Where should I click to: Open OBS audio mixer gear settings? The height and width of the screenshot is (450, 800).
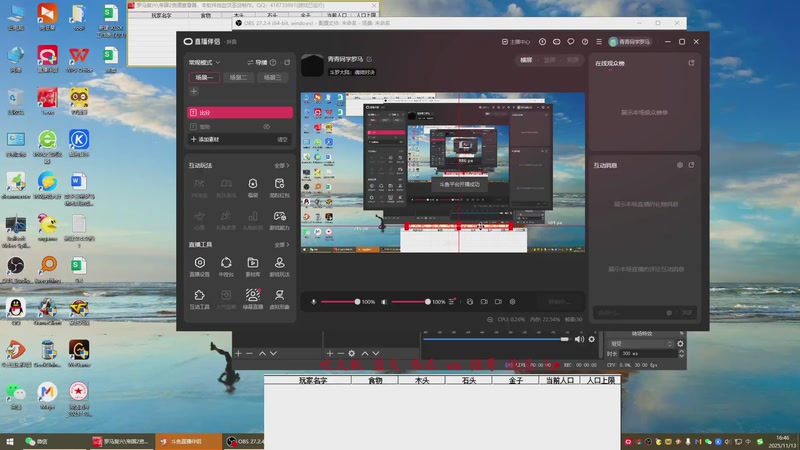pyautogui.click(x=591, y=339)
